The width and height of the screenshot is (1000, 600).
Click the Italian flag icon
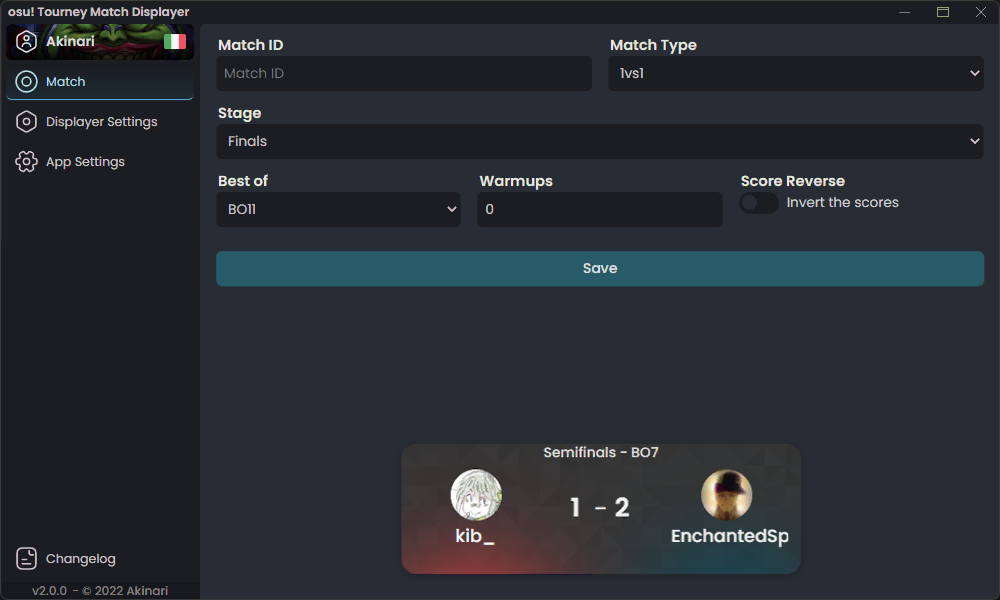[175, 42]
